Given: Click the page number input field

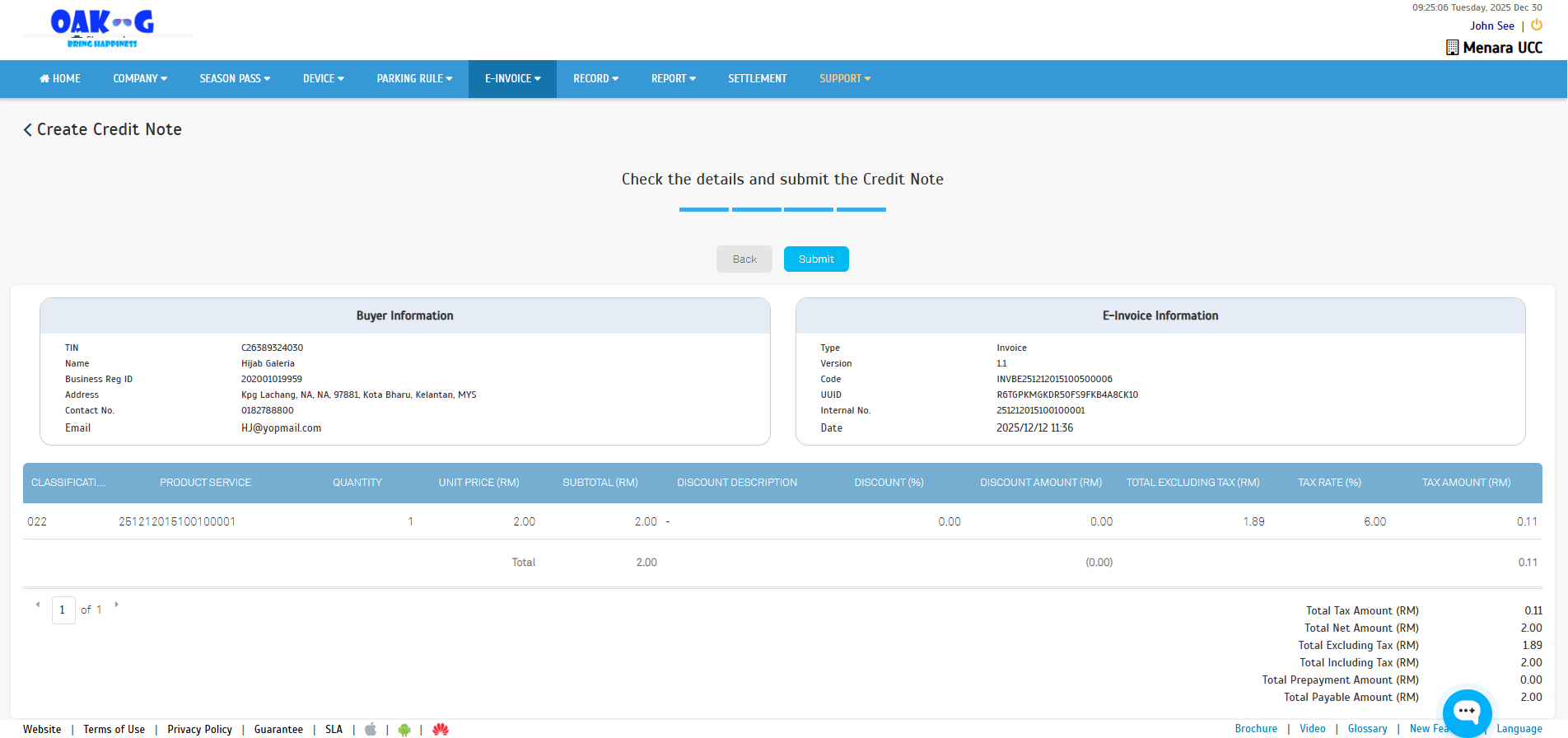Looking at the screenshot, I should tap(63, 610).
